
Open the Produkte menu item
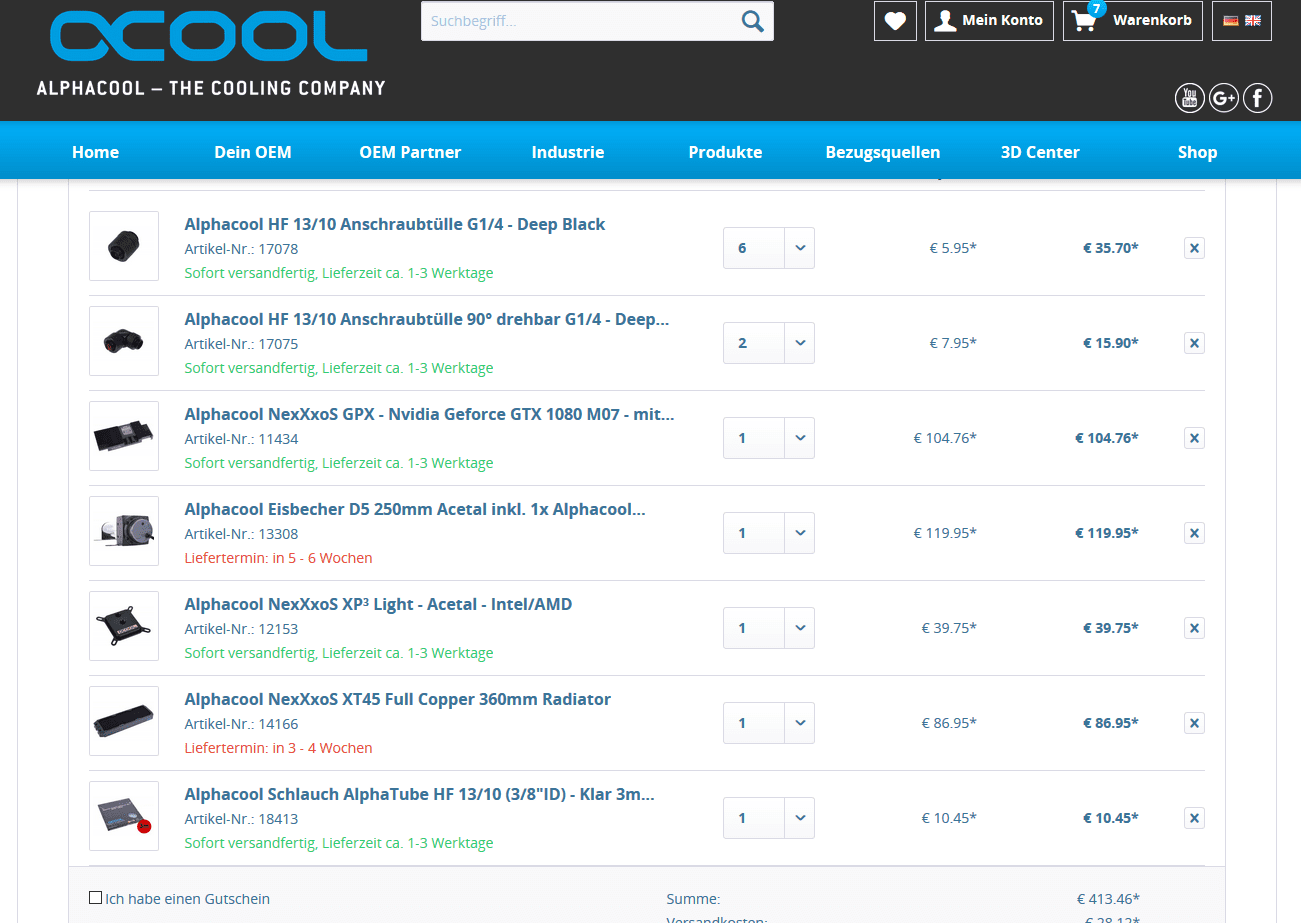pos(725,152)
